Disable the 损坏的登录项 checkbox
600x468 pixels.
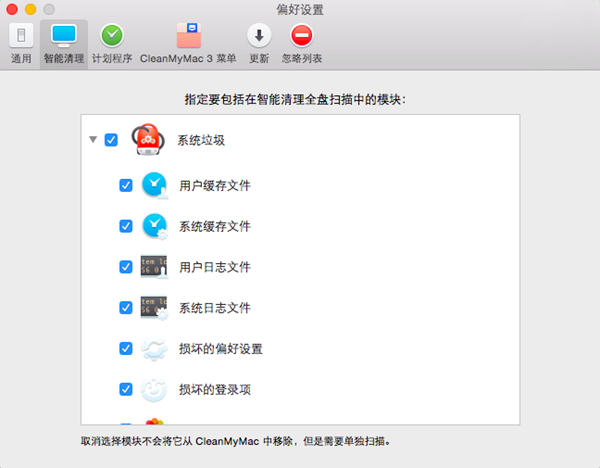(x=126, y=389)
